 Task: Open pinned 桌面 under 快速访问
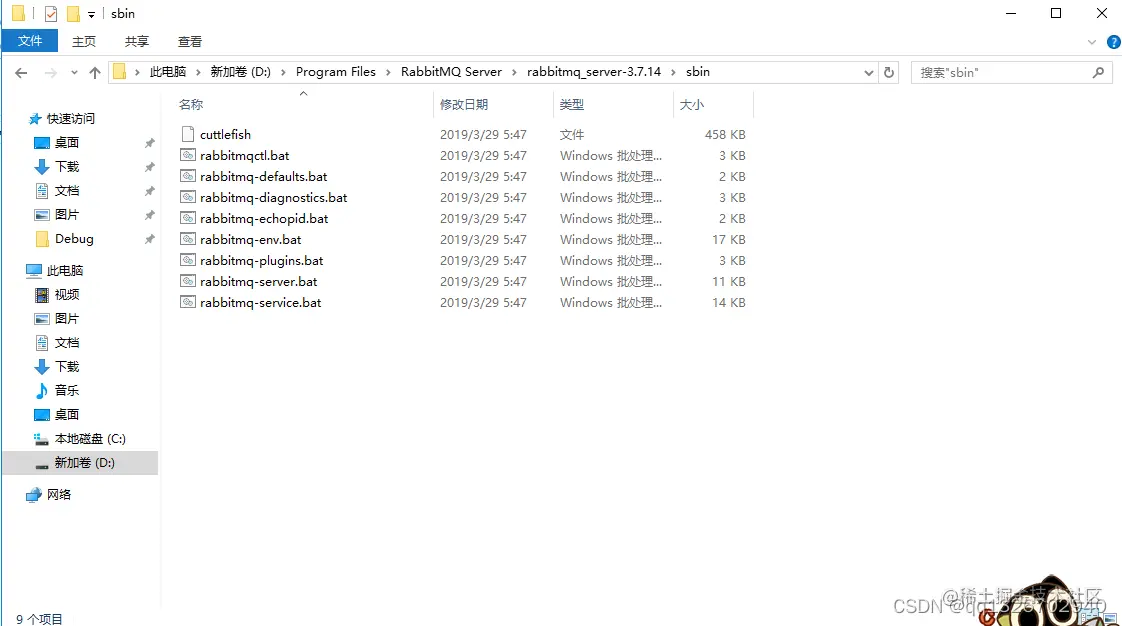67,143
